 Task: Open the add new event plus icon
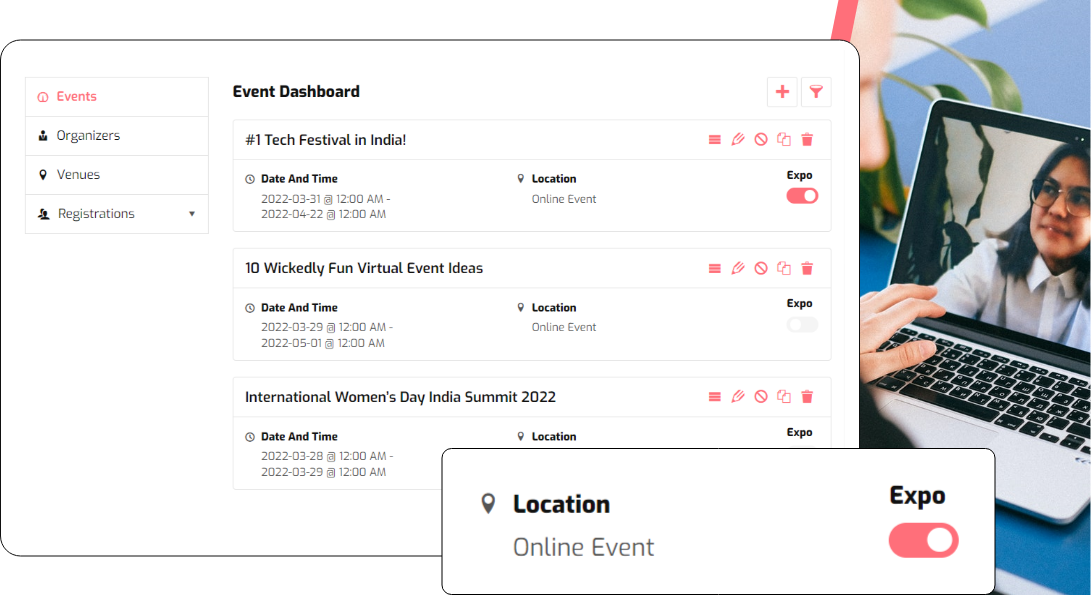click(782, 91)
